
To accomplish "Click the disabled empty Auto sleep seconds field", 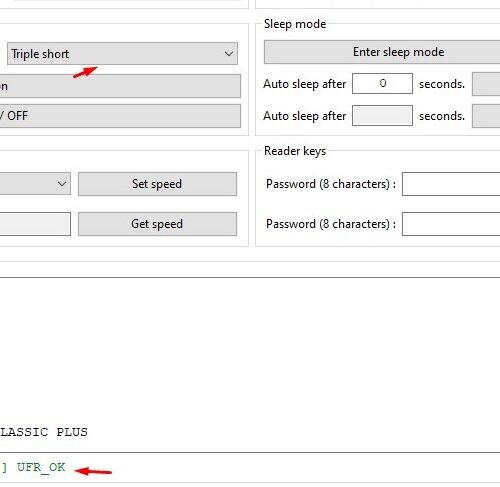I will [382, 116].
